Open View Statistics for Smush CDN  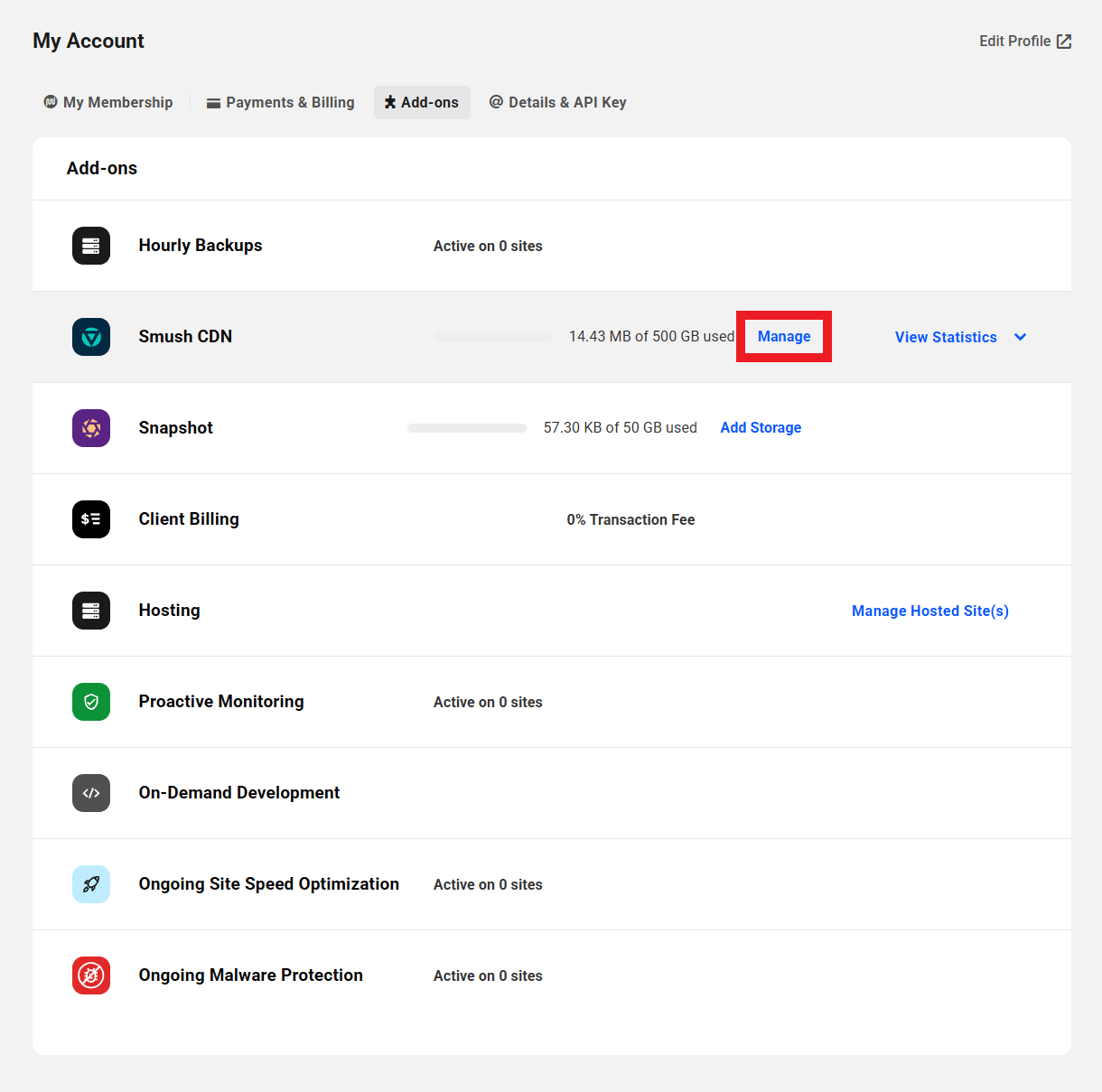click(946, 337)
